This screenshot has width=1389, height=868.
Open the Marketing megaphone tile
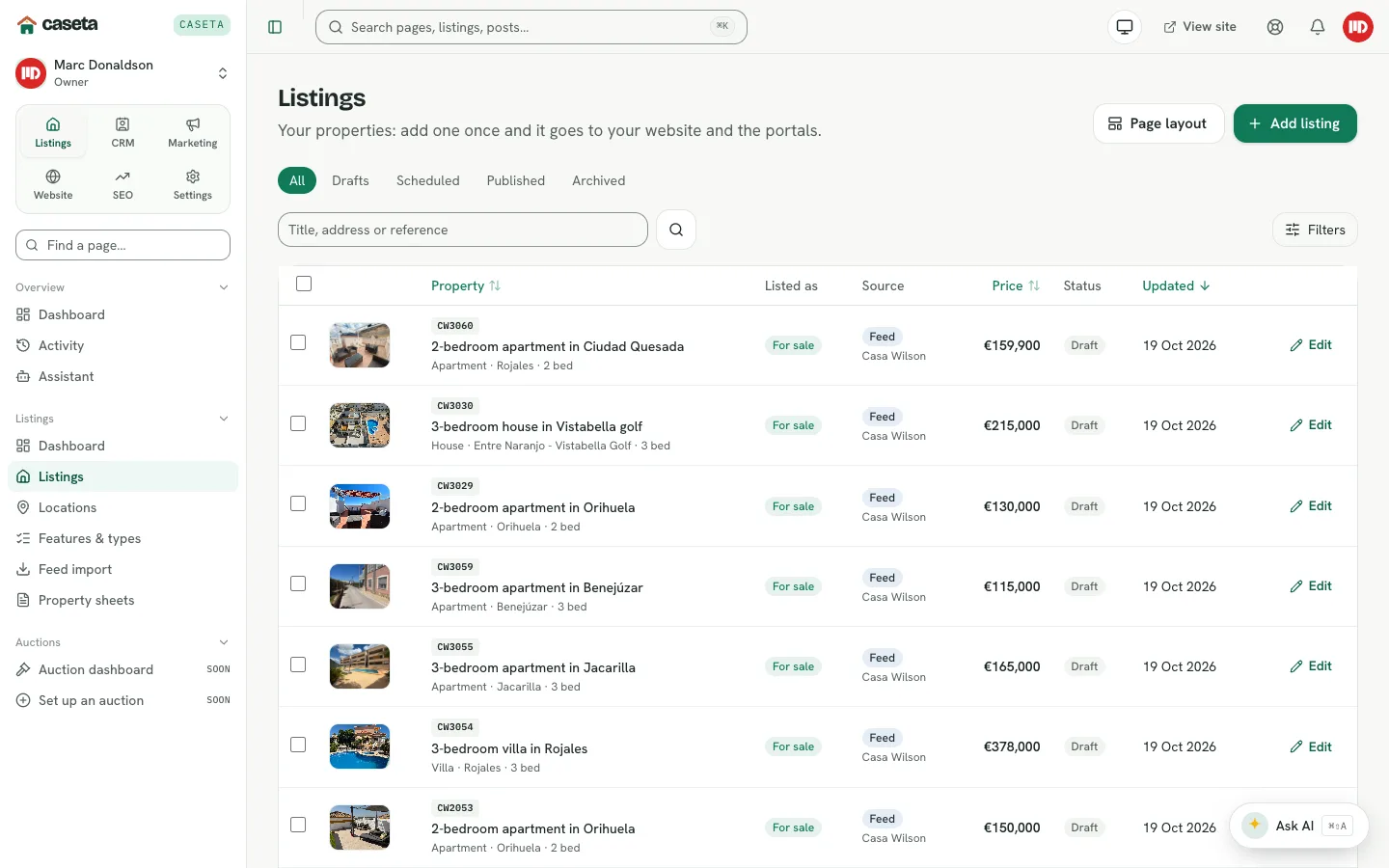[x=193, y=132]
